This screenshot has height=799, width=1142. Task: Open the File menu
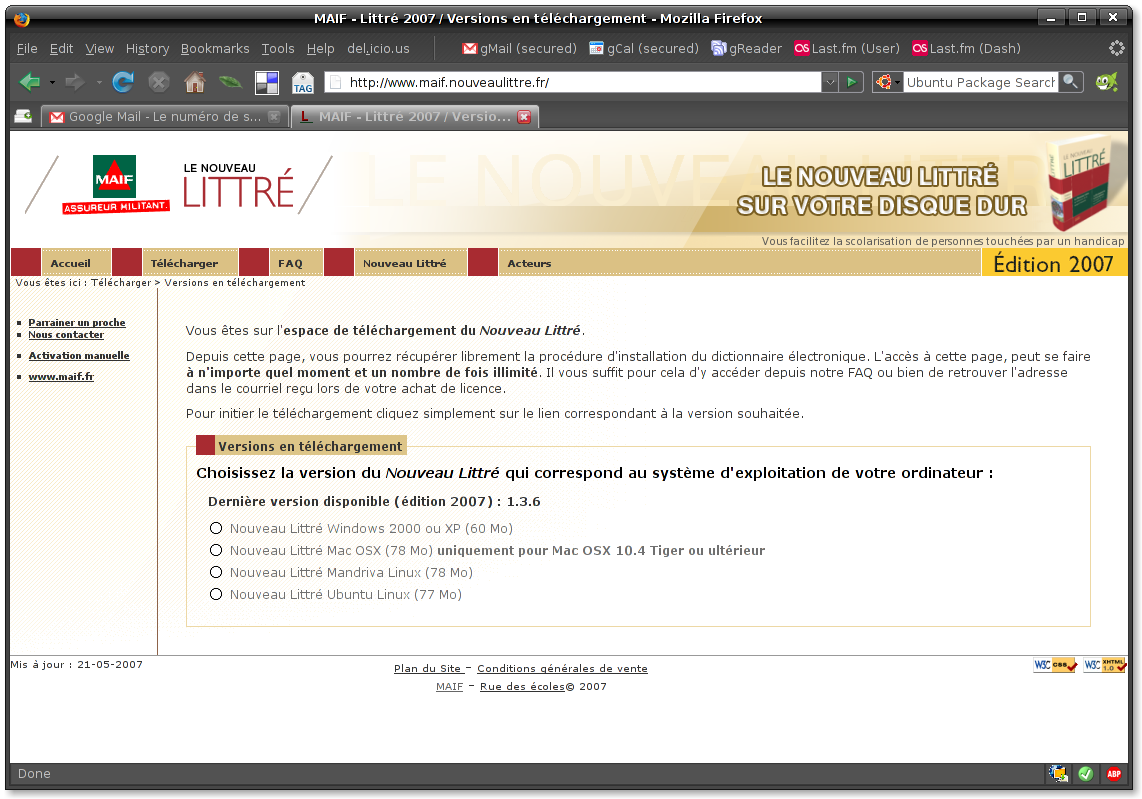27,49
